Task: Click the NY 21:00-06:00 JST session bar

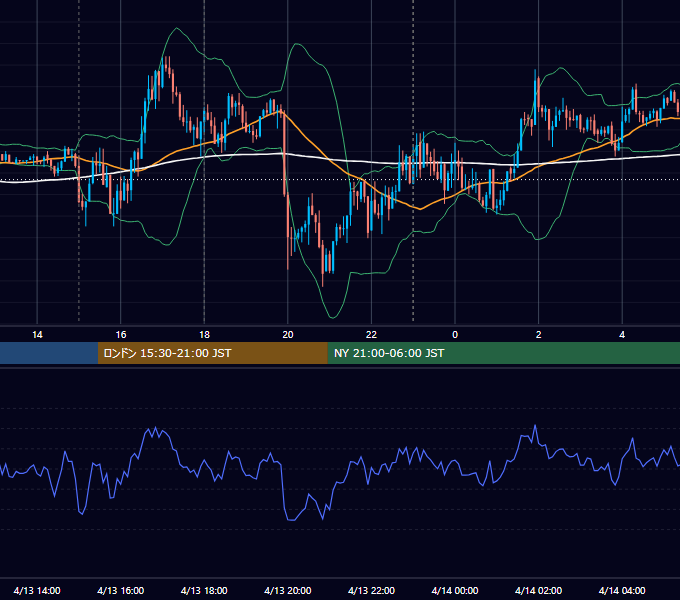Action: click(503, 353)
